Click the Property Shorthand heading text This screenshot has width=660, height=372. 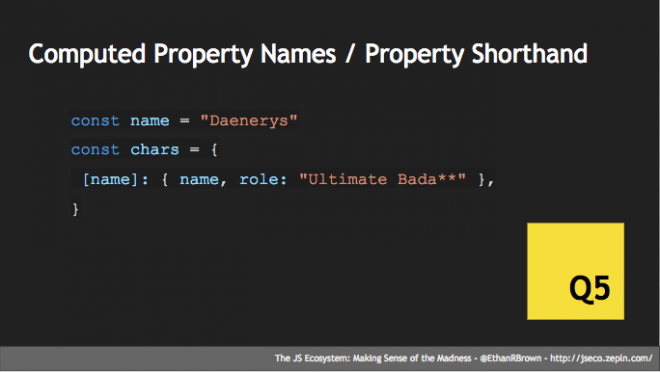pos(476,54)
